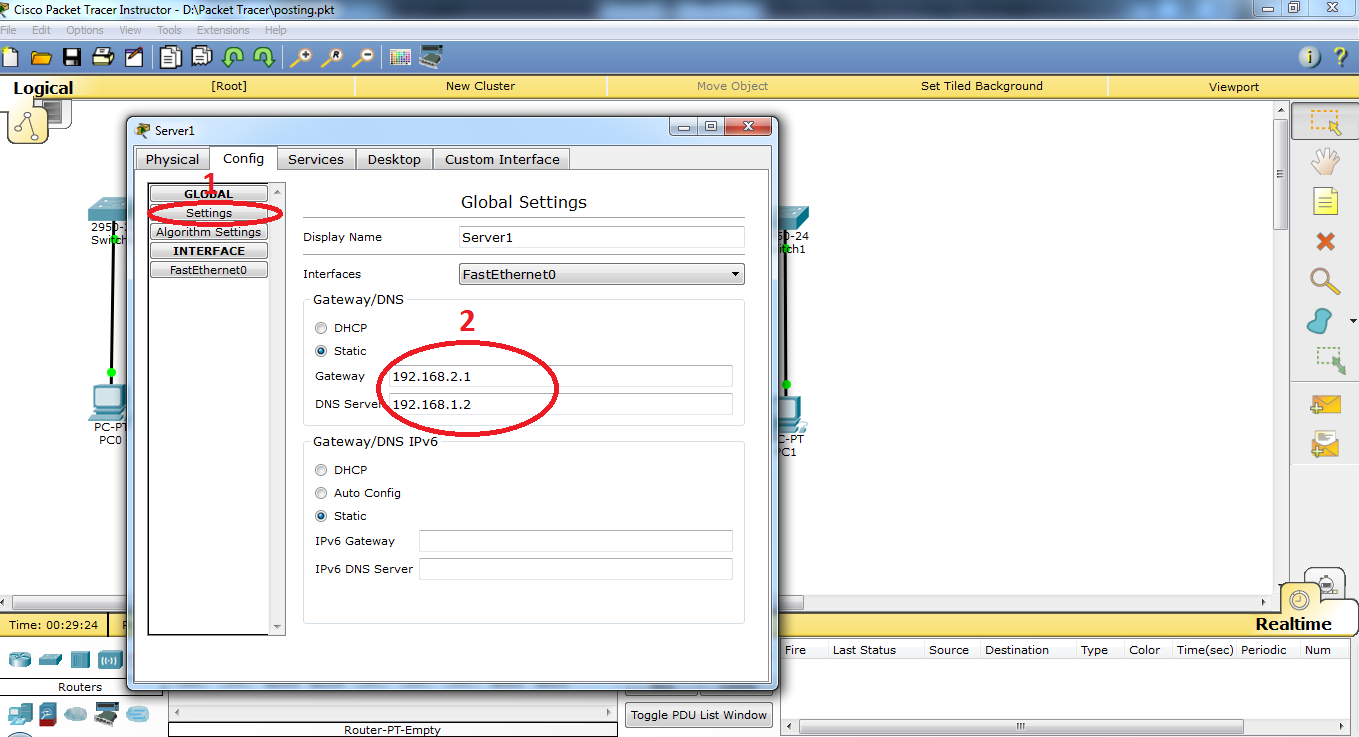Click the Gateway address field
1359x737 pixels.
point(560,376)
